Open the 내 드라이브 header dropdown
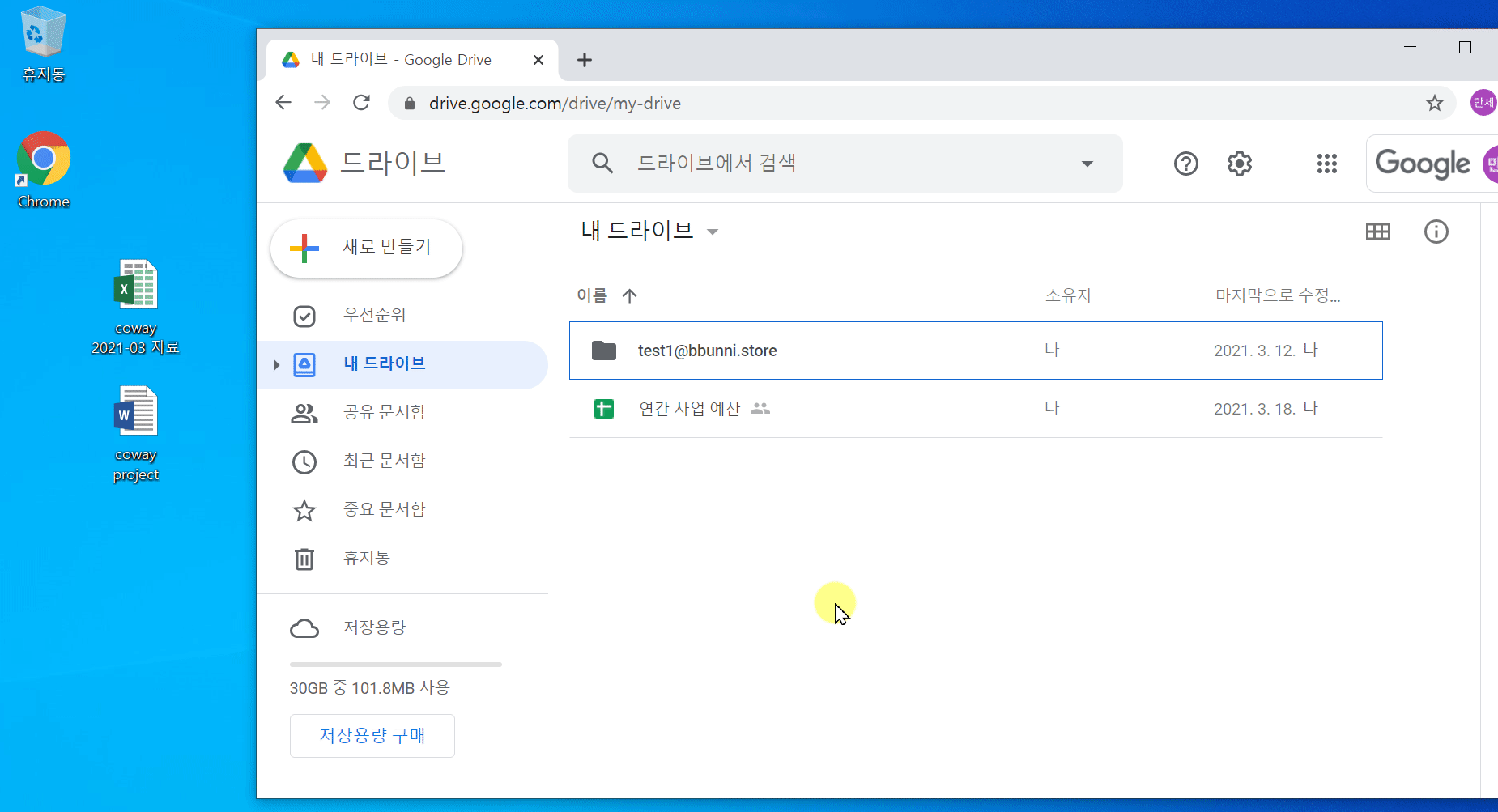 pyautogui.click(x=713, y=232)
